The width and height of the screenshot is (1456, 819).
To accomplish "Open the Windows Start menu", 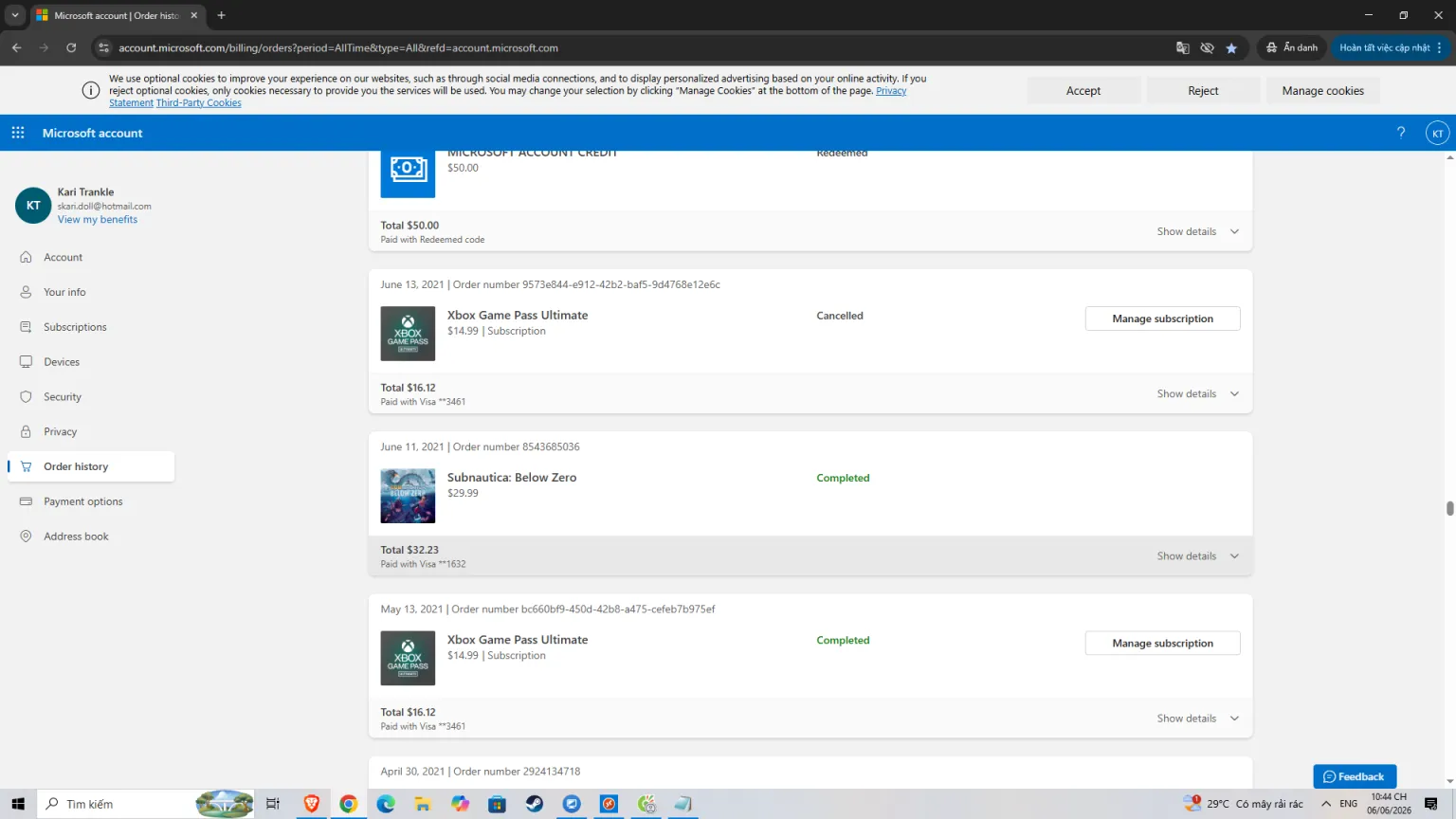I will pos(18,804).
